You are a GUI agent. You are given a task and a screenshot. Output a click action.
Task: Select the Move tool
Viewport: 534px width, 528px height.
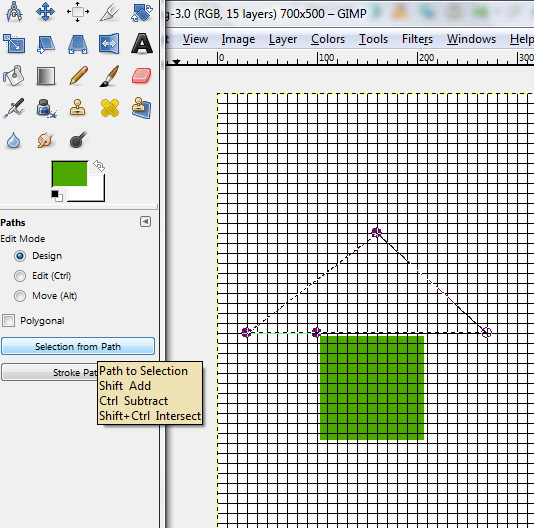pos(45,12)
